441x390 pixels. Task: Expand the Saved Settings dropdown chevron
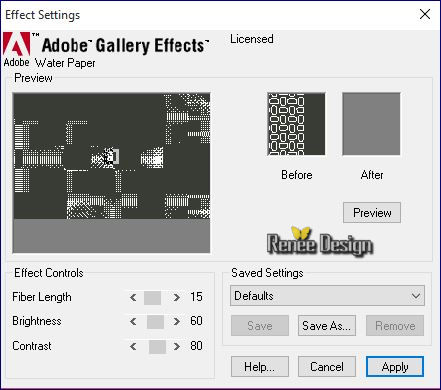coord(416,296)
